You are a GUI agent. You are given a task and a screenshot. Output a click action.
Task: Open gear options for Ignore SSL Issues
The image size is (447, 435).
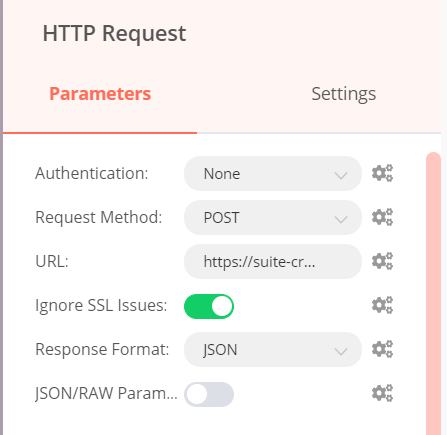(382, 305)
